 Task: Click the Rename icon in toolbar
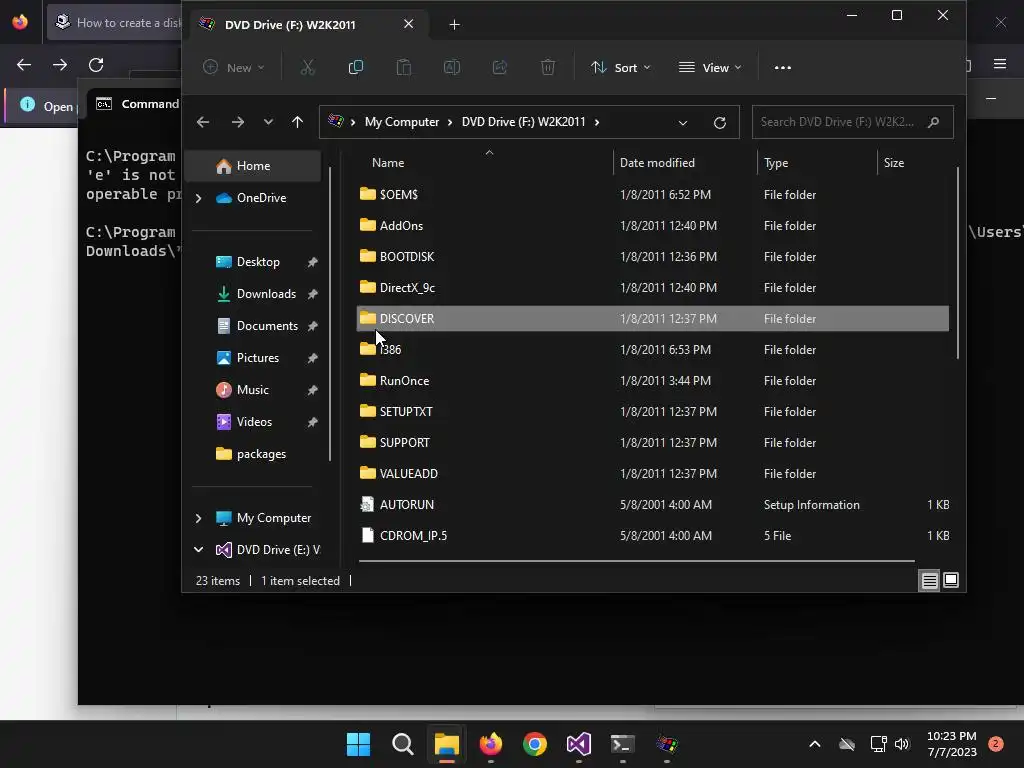(x=452, y=67)
